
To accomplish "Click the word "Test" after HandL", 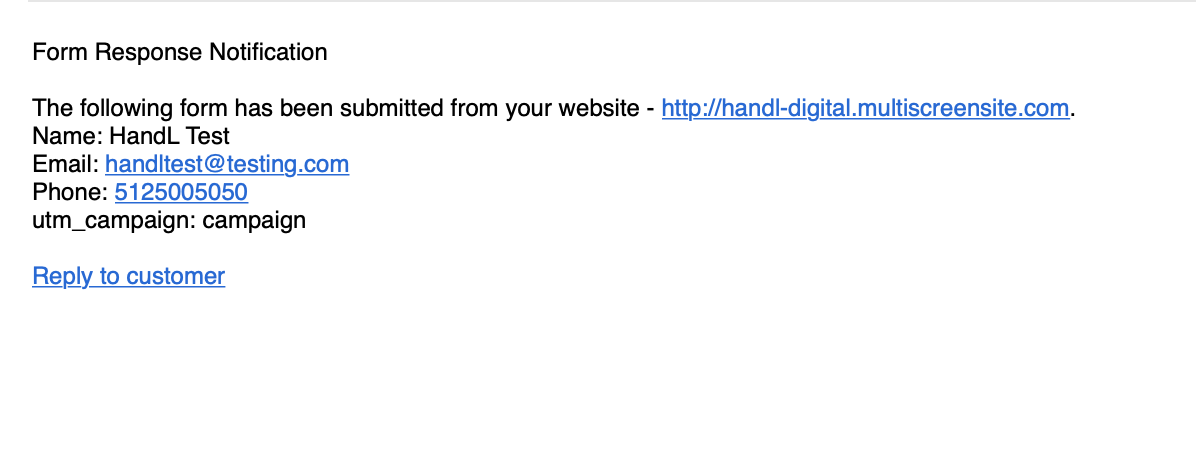I will tap(208, 136).
